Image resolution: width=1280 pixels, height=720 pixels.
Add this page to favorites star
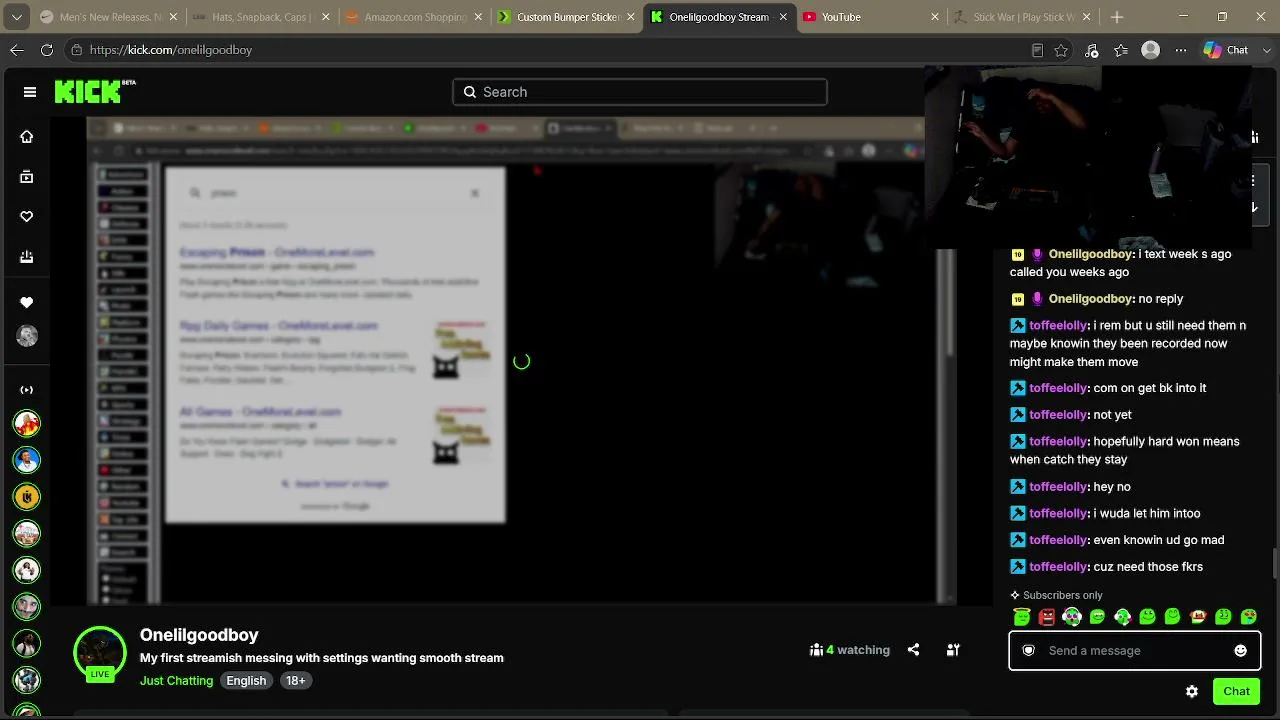1061,50
